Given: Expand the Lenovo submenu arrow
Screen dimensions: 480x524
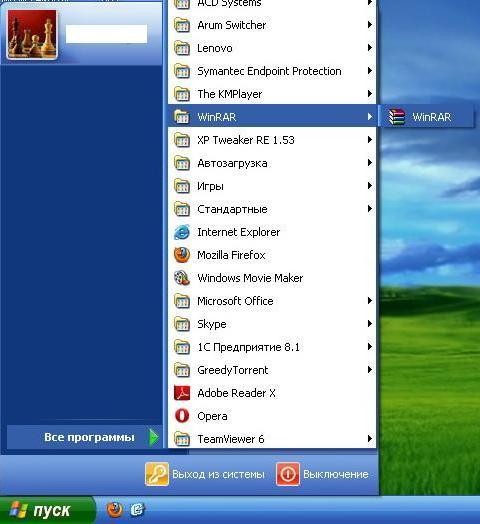Looking at the screenshot, I should point(370,48).
